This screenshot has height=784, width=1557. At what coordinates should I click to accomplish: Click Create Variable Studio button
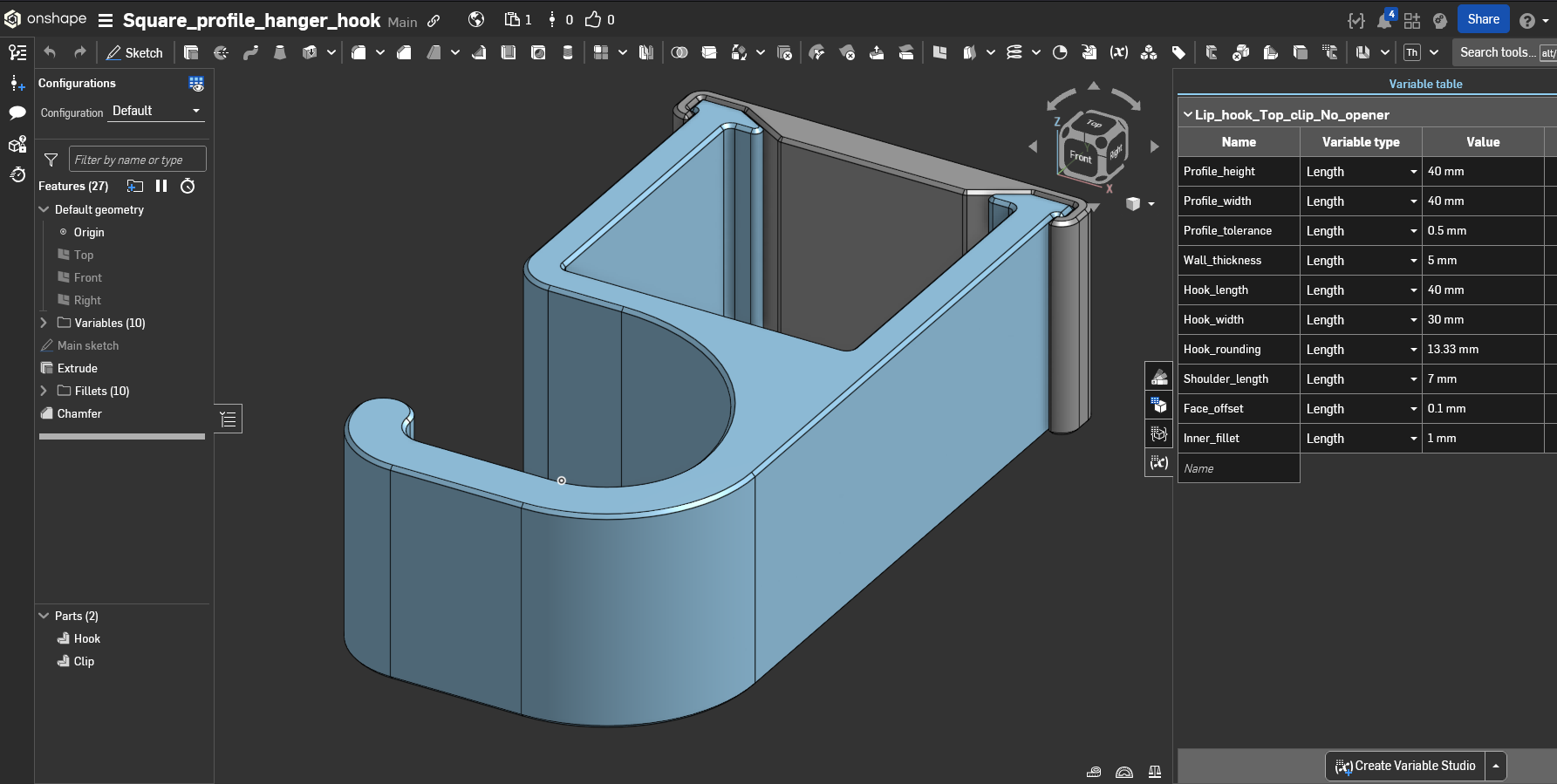(x=1405, y=766)
